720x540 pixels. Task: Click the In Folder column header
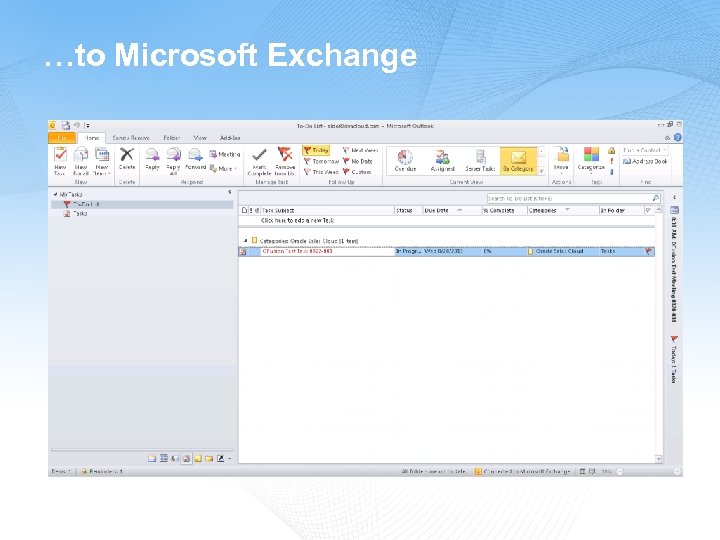click(x=622, y=210)
